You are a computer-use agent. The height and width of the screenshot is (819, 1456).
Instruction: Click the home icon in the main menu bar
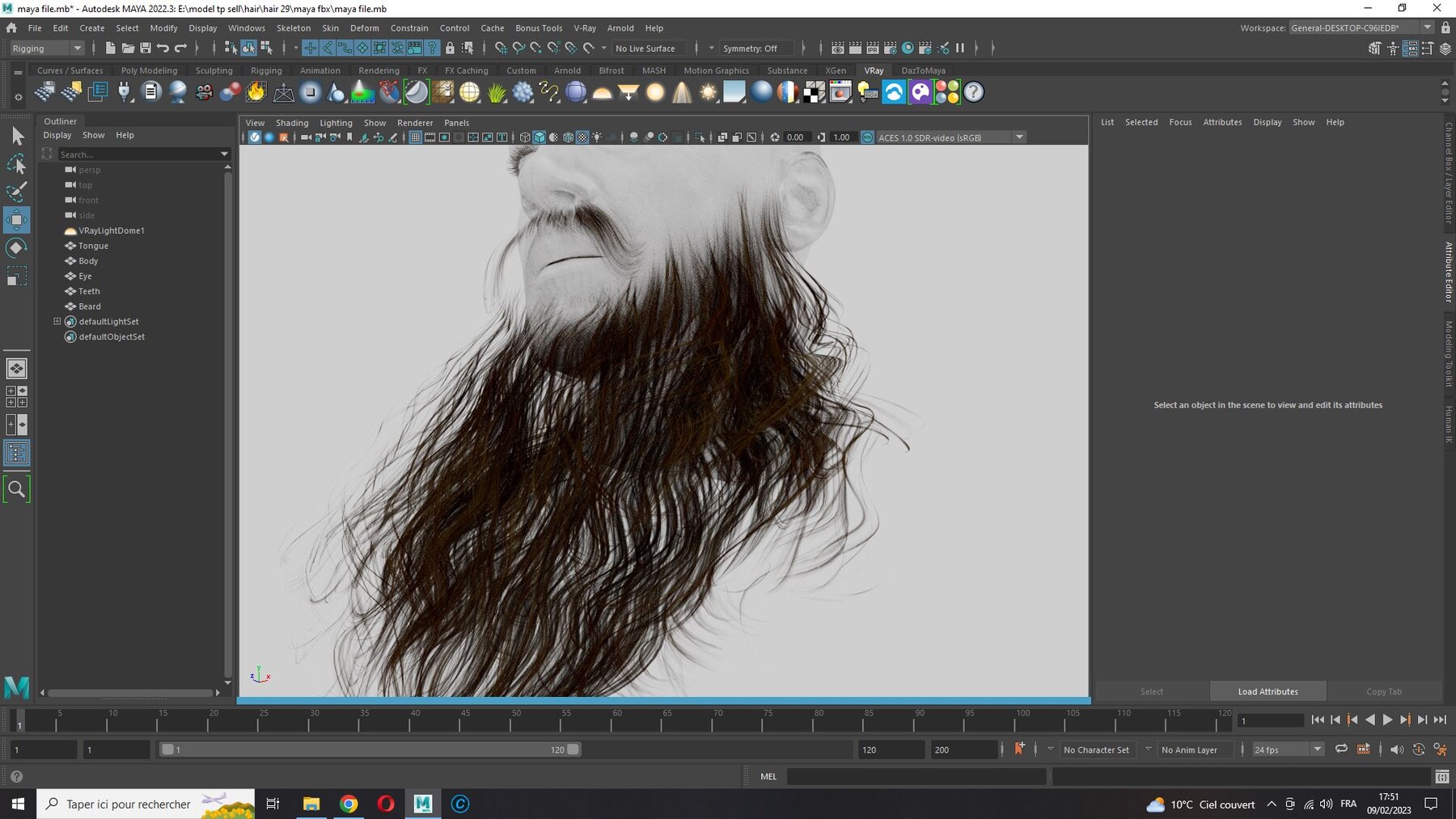(11, 27)
